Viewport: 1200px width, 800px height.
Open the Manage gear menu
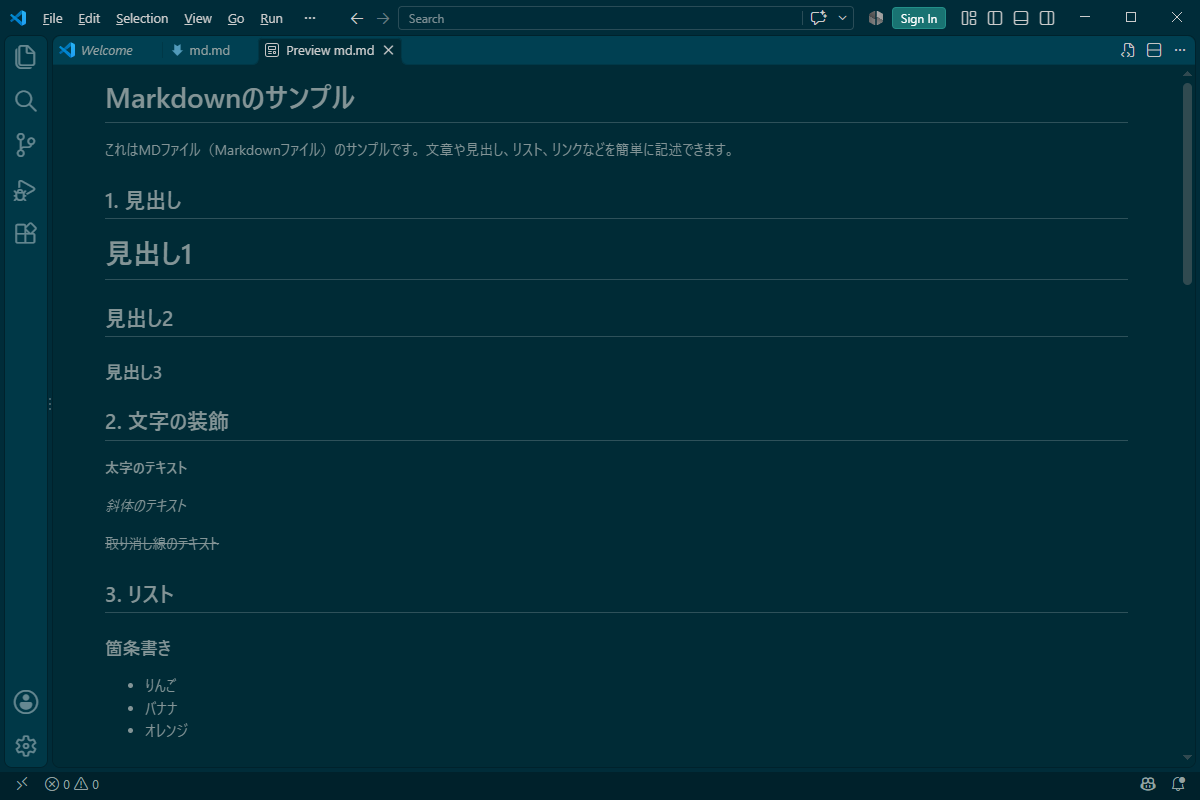26,746
